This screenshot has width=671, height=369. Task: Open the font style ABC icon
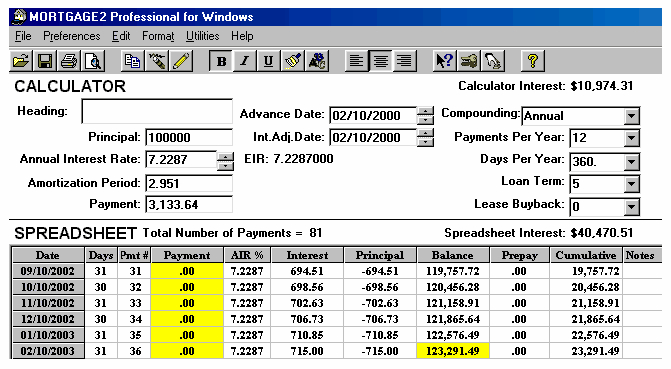point(317,61)
